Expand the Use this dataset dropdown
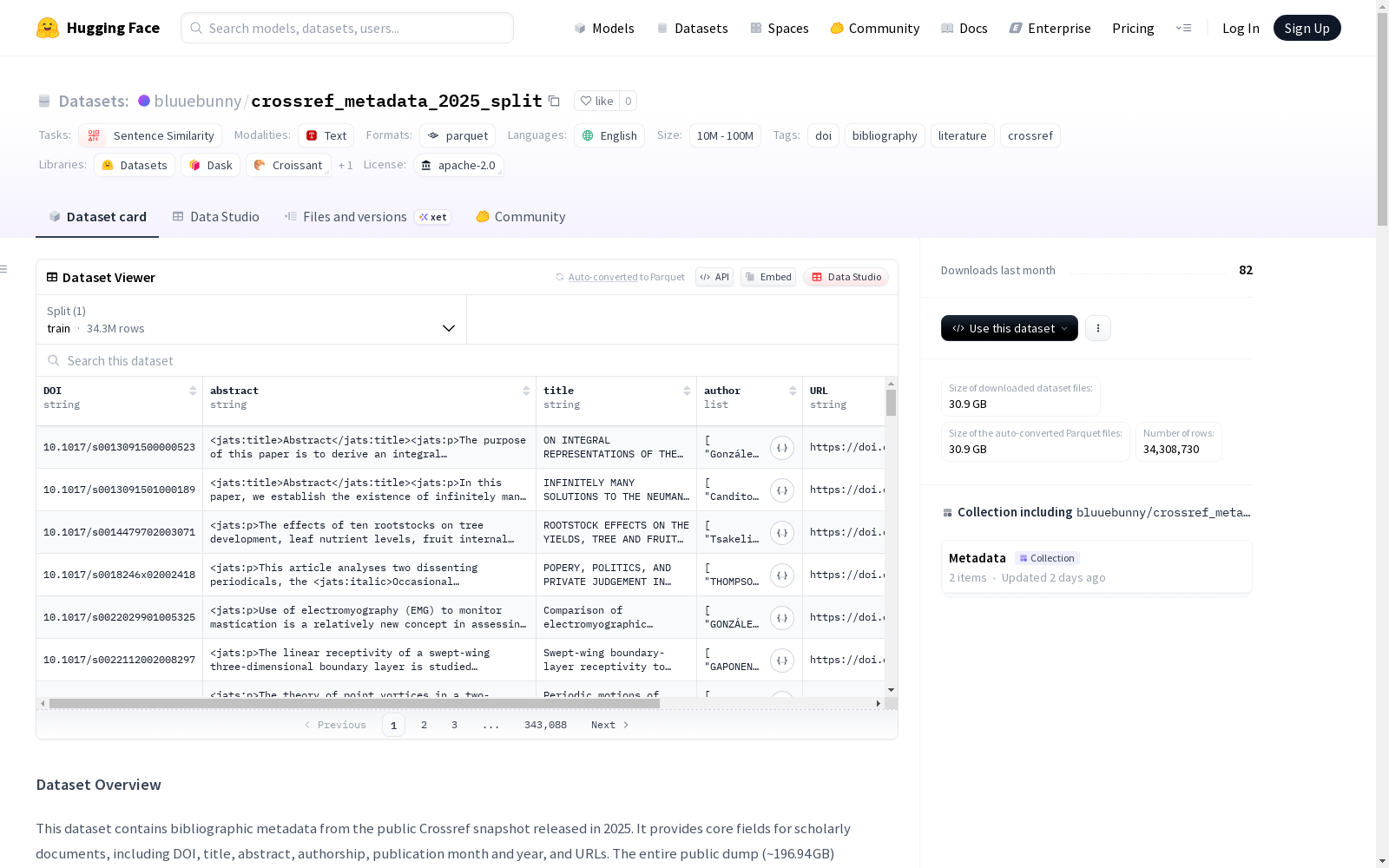 [x=1010, y=328]
